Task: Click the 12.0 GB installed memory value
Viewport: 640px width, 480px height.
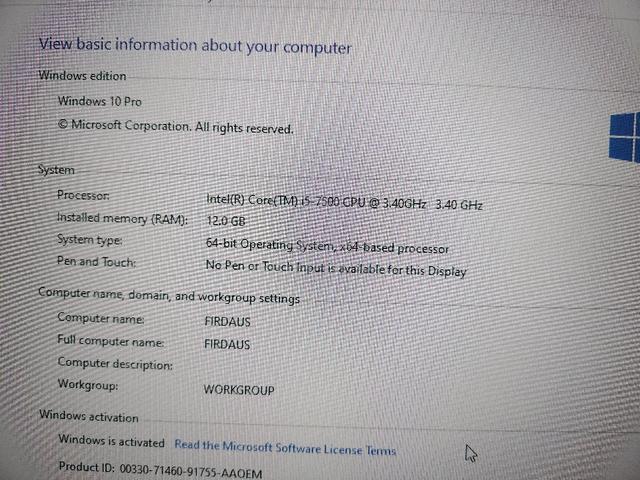Action: (x=226, y=221)
